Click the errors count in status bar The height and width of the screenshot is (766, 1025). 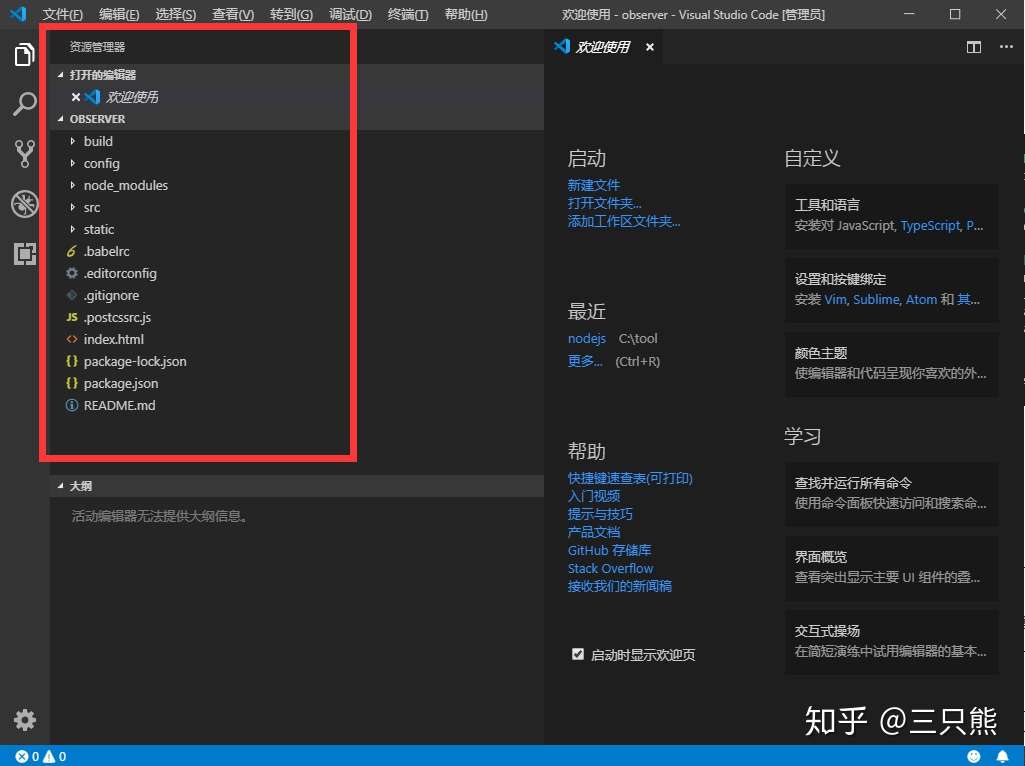coord(28,756)
